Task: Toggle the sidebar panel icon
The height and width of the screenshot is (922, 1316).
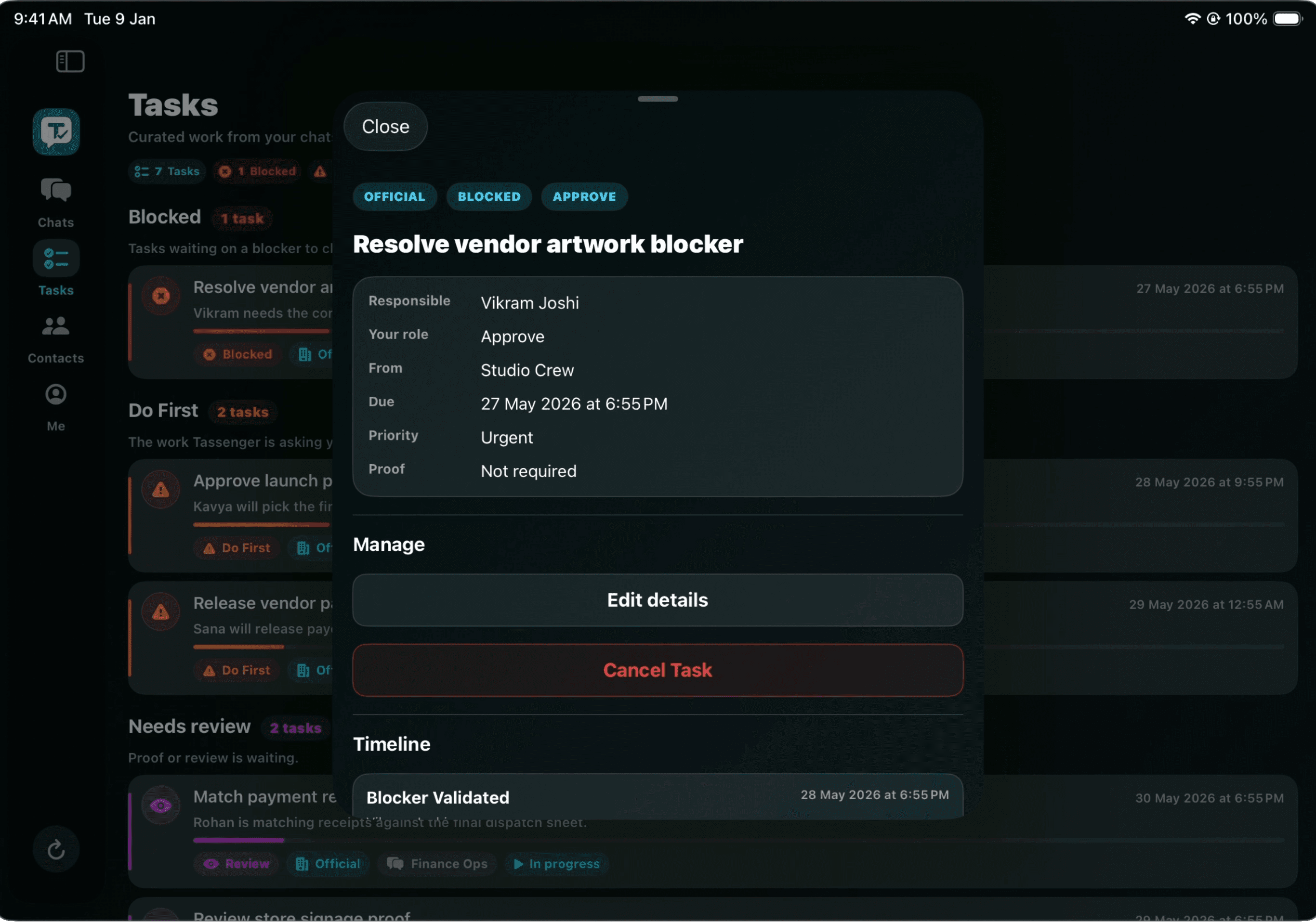Action: point(70,61)
